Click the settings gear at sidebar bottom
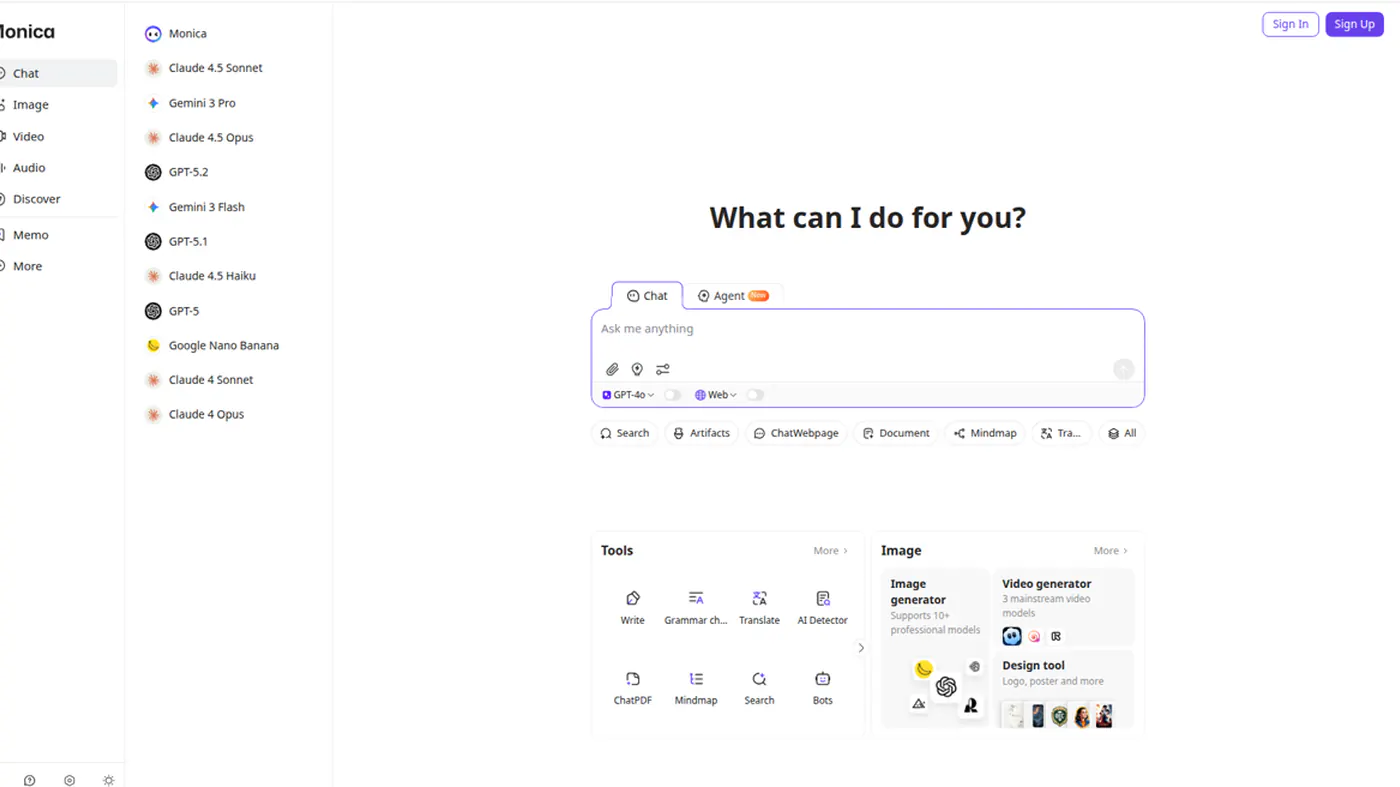1400x787 pixels. coord(69,780)
